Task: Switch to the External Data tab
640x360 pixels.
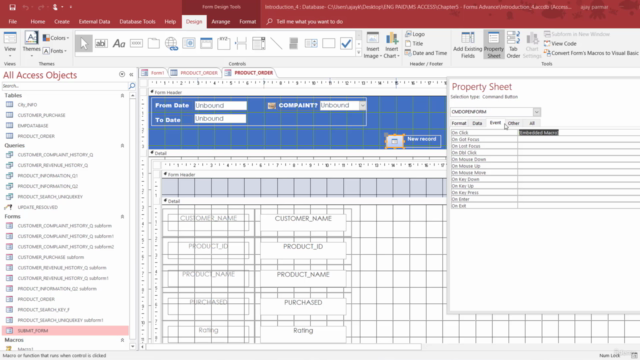Action: [94, 22]
